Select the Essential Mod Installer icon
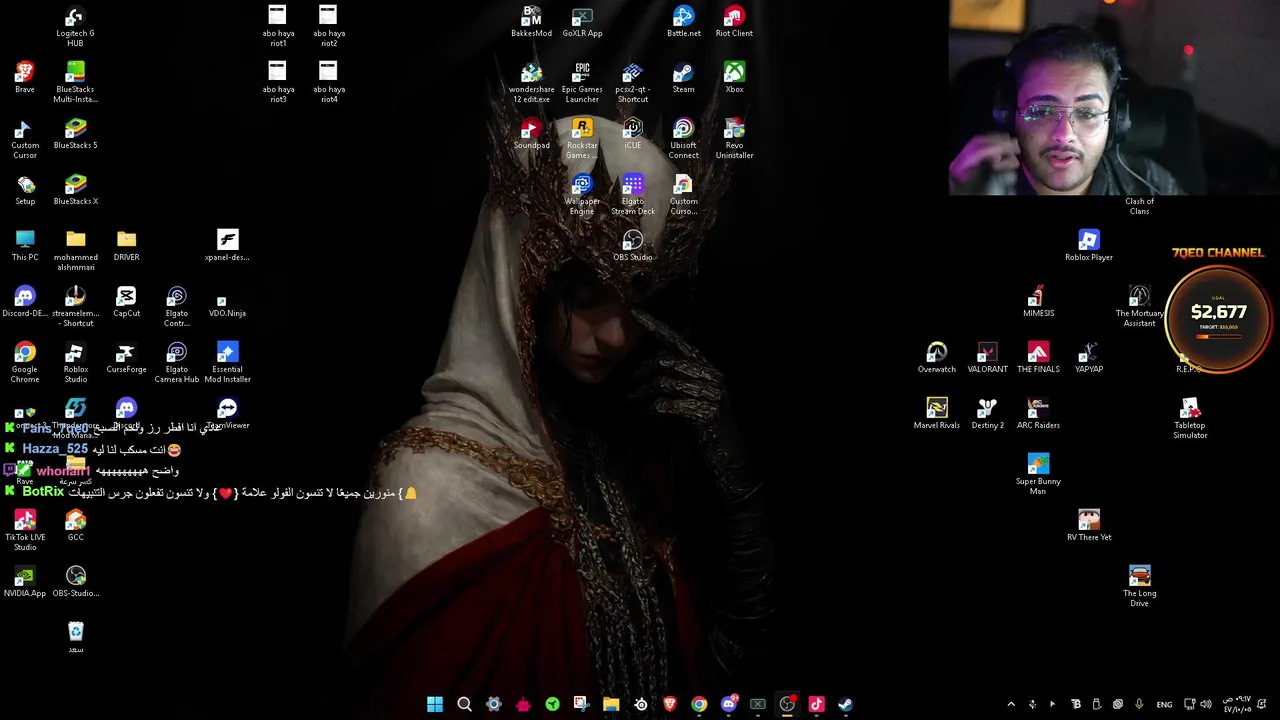The image size is (1280, 720). (x=227, y=362)
